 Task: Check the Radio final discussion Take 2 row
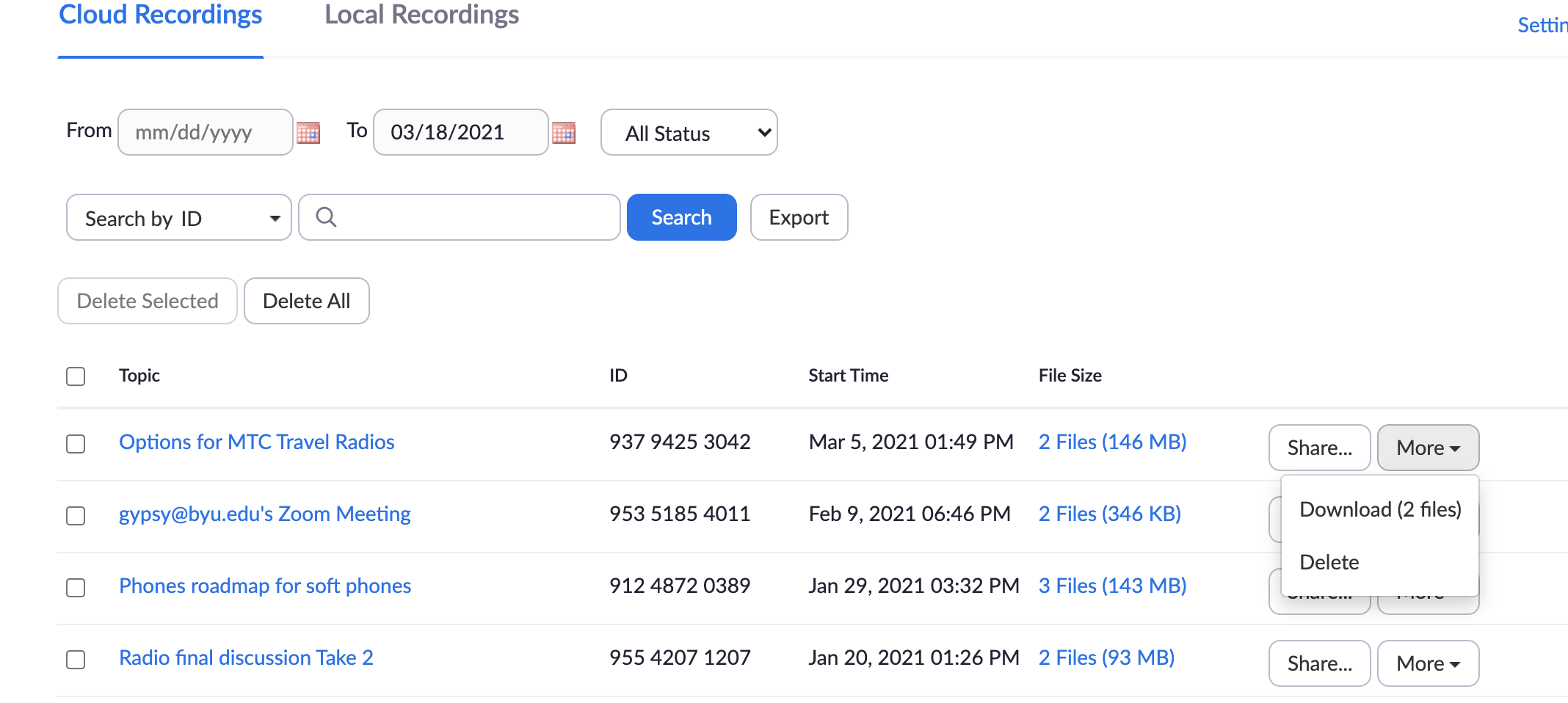tap(76, 660)
